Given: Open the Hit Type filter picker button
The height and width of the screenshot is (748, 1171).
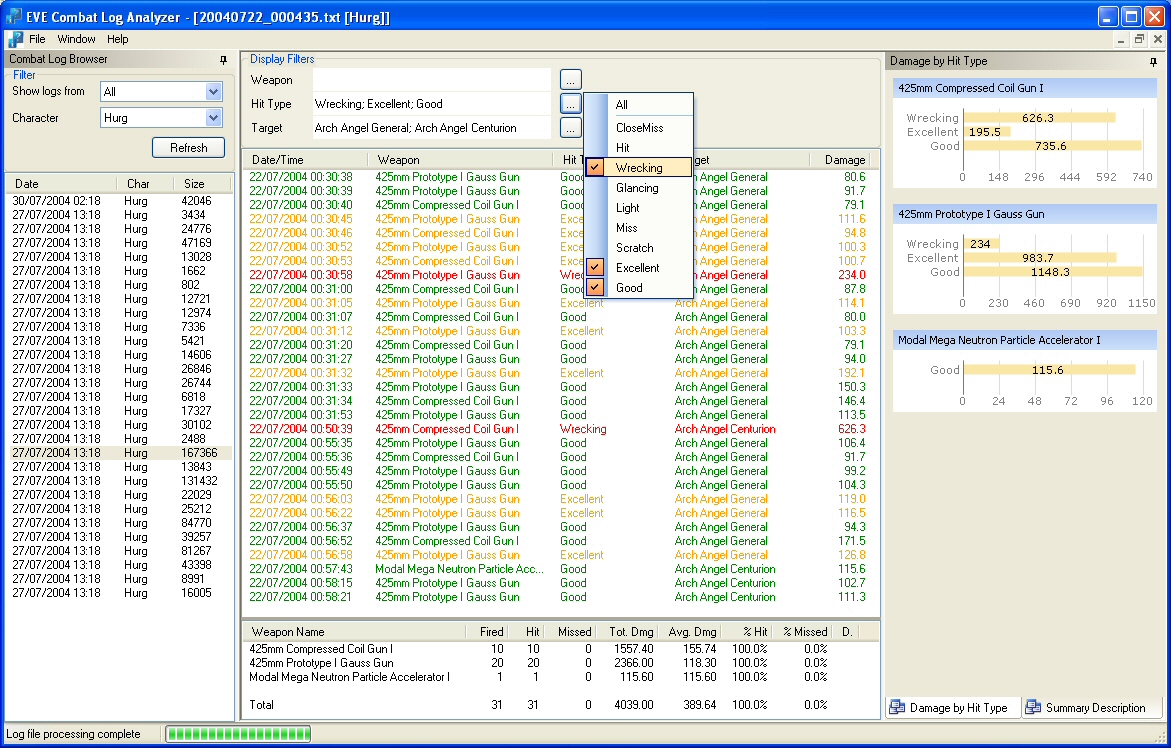Looking at the screenshot, I should pyautogui.click(x=571, y=103).
